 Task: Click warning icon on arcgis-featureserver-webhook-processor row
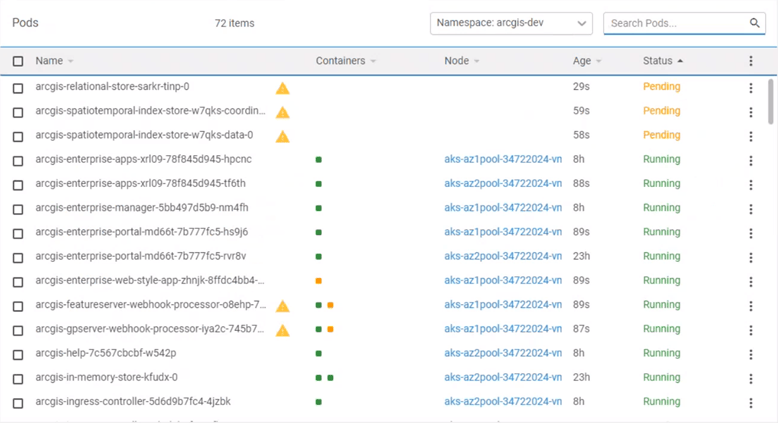[x=283, y=306]
